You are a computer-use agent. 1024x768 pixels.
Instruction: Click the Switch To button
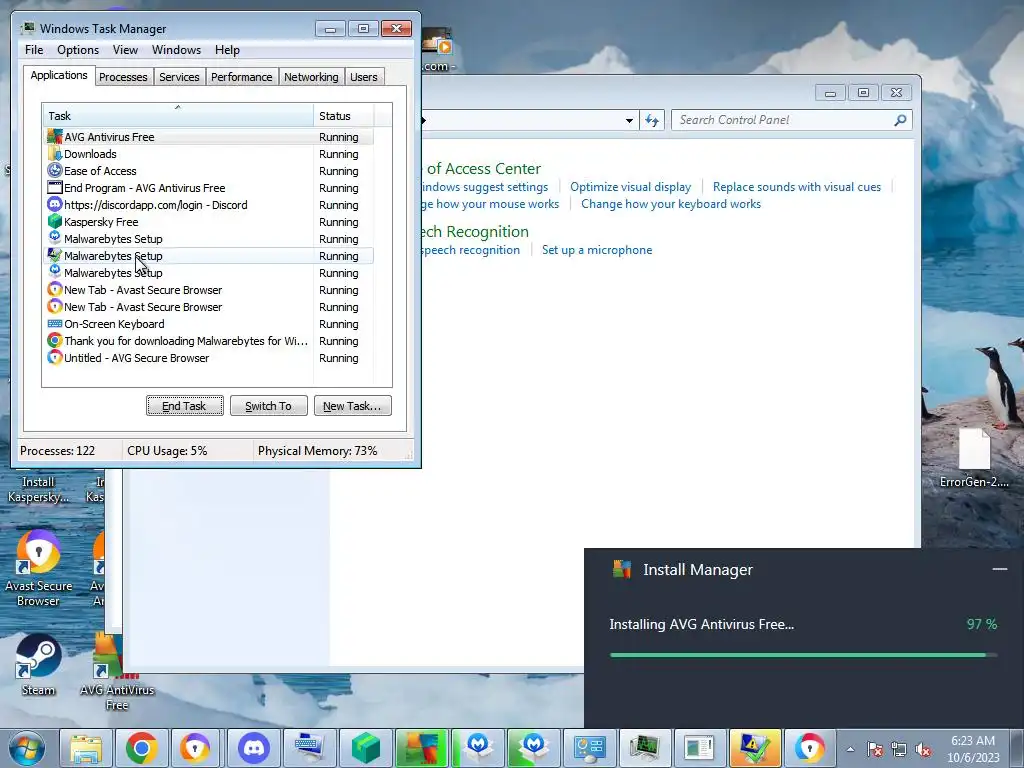[268, 406]
